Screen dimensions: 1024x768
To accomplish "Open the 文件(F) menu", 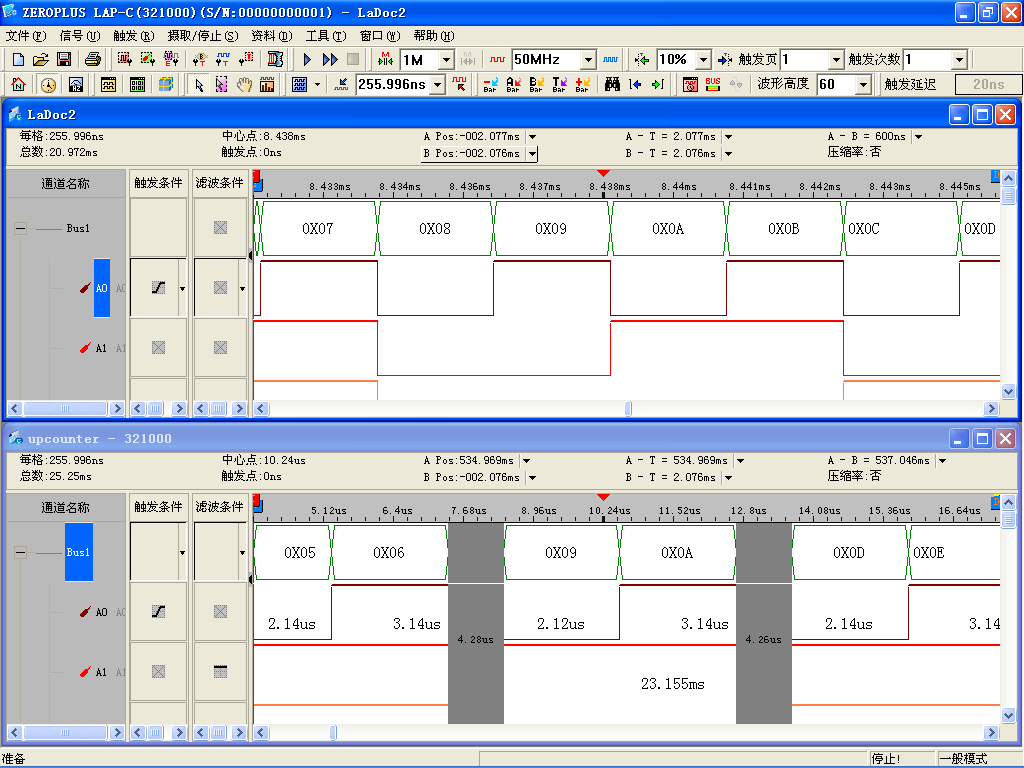I will (x=25, y=35).
